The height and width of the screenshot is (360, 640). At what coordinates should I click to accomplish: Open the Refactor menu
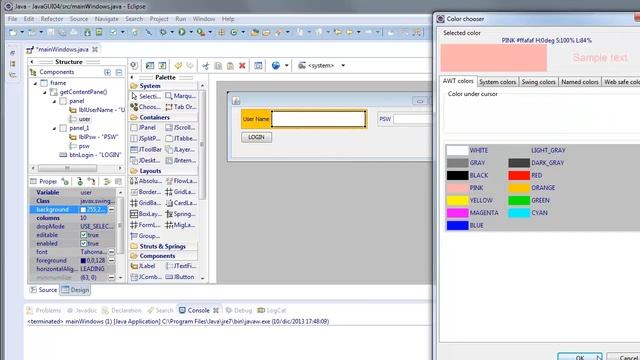click(52, 19)
